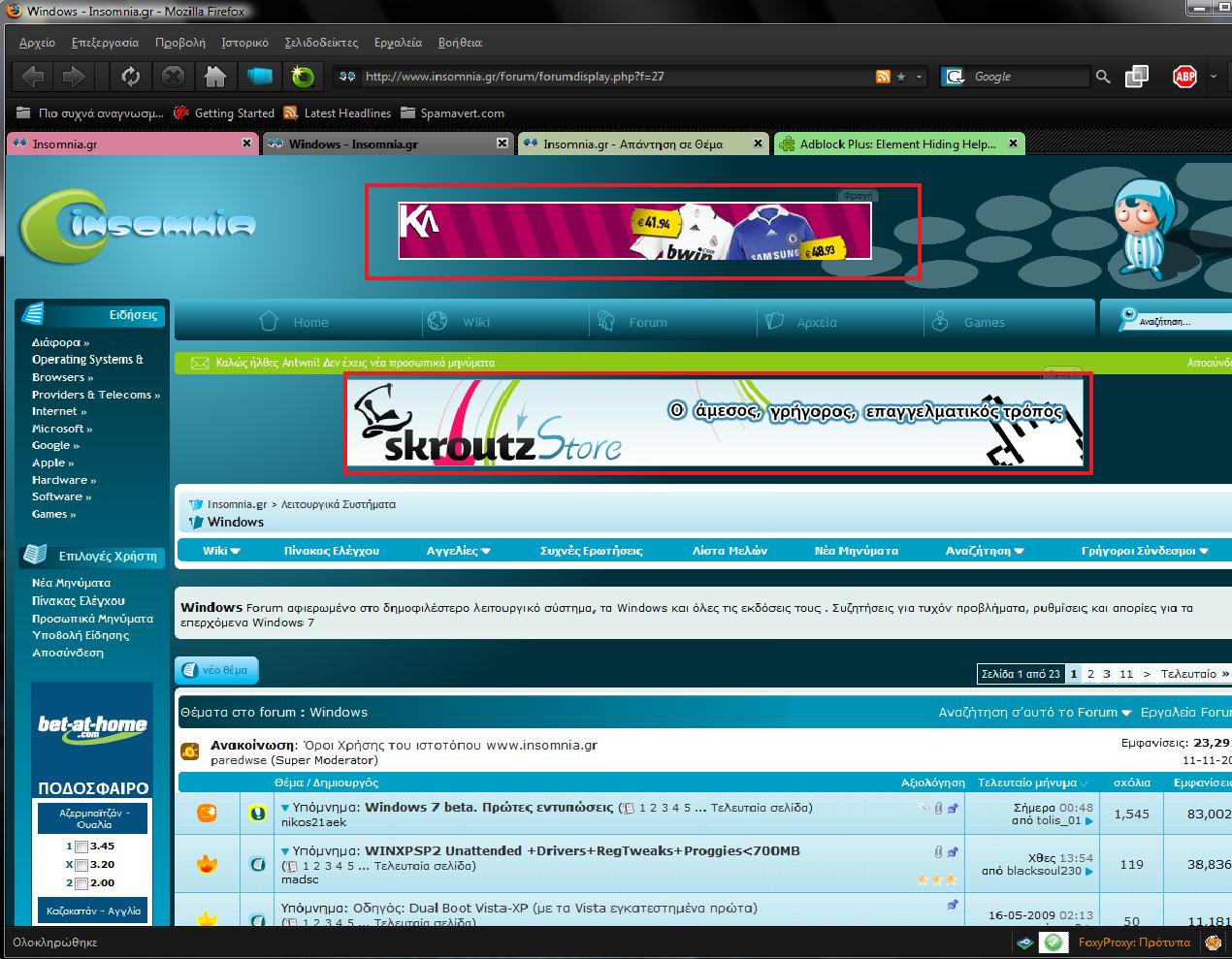Open address bar history dropdown arrow

point(920,77)
